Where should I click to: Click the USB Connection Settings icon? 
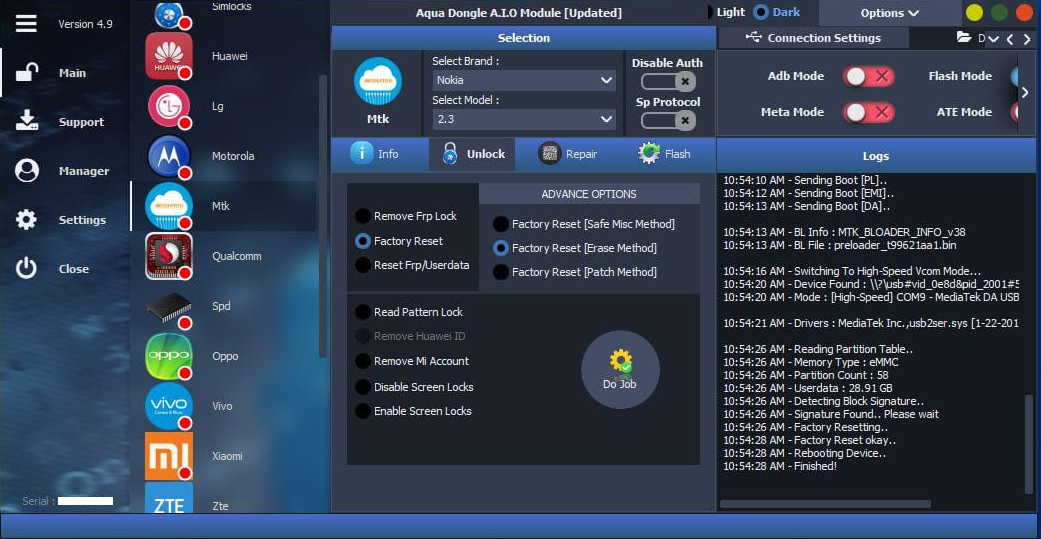tap(754, 37)
